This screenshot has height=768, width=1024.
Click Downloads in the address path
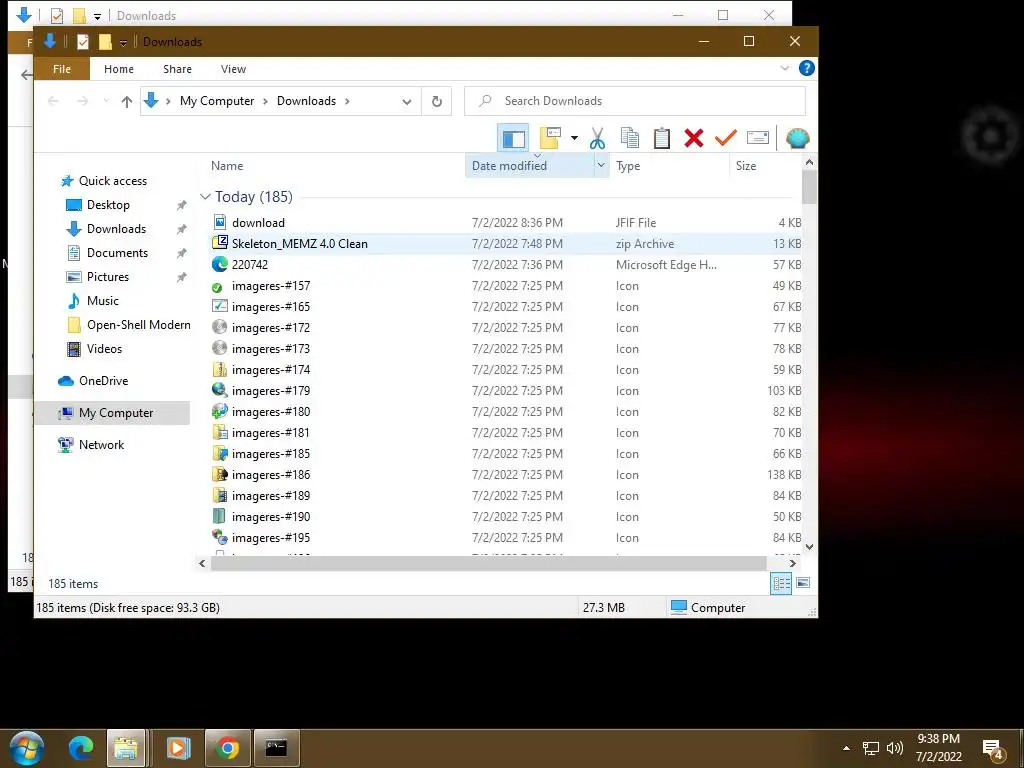[x=306, y=101]
